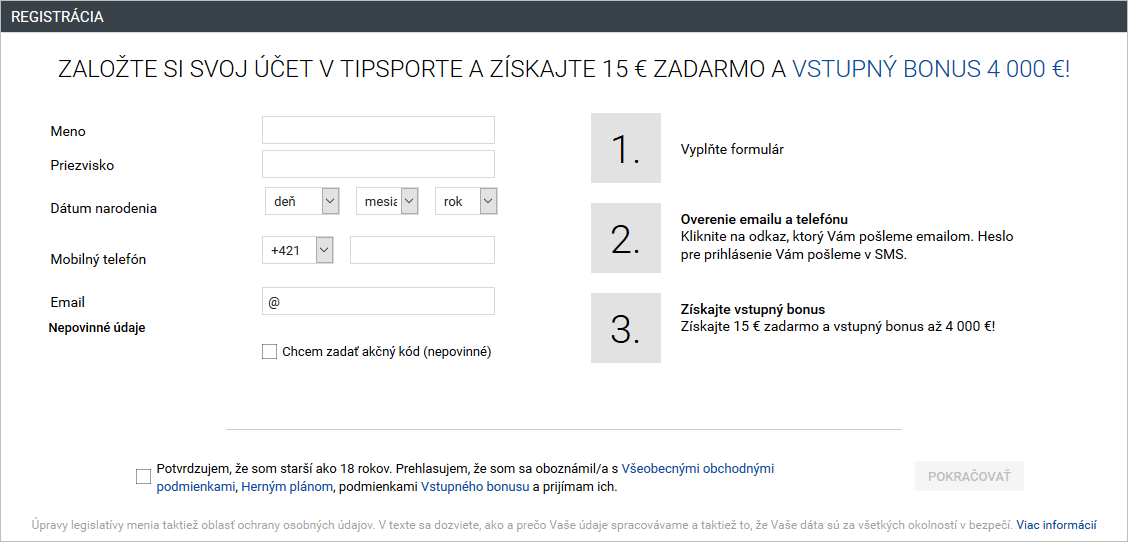Click the mobile phone number field
This screenshot has width=1128, height=542.
point(422,250)
